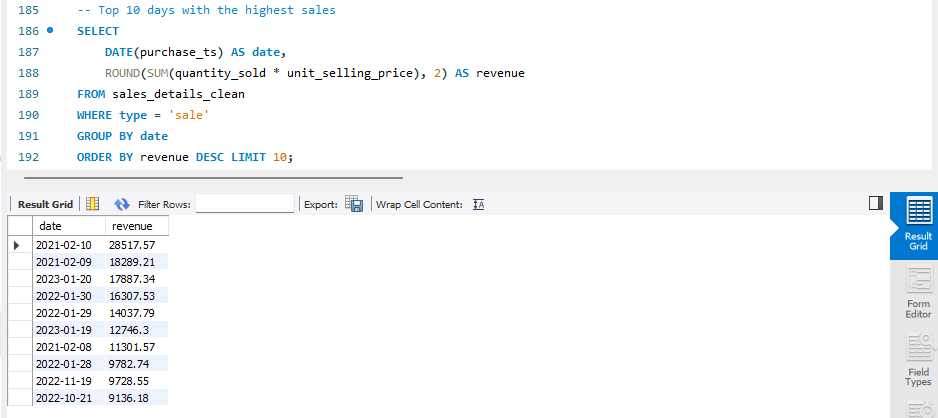Click LIMIT keyword on line 192

248,158
